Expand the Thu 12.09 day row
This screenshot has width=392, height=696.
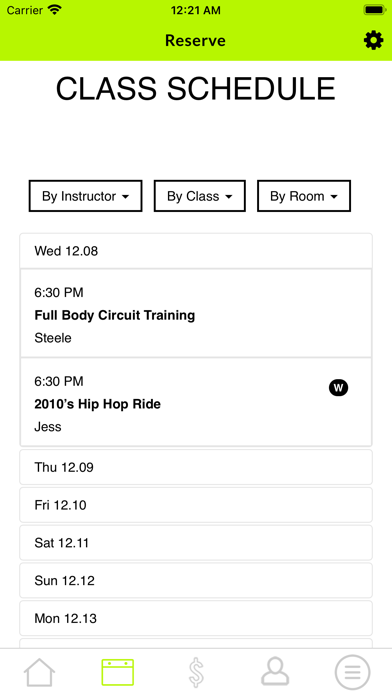pyautogui.click(x=196, y=467)
